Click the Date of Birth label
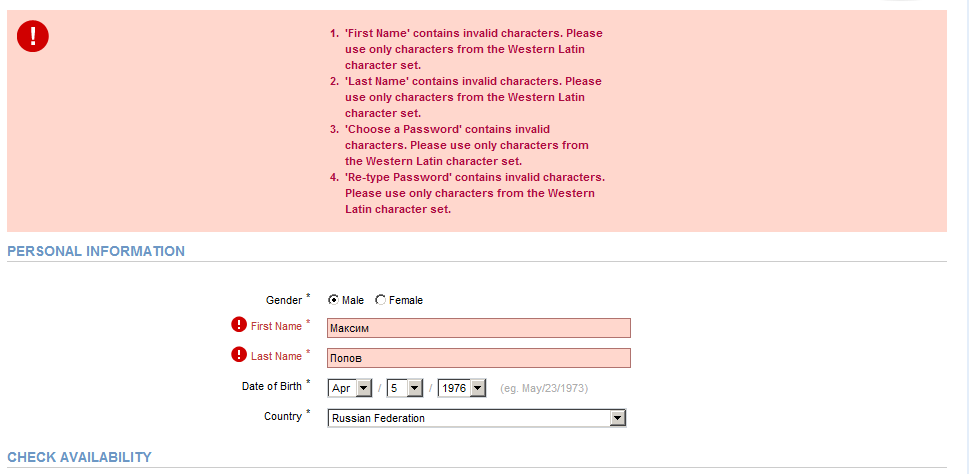Image resolution: width=969 pixels, height=474 pixels. [272, 386]
